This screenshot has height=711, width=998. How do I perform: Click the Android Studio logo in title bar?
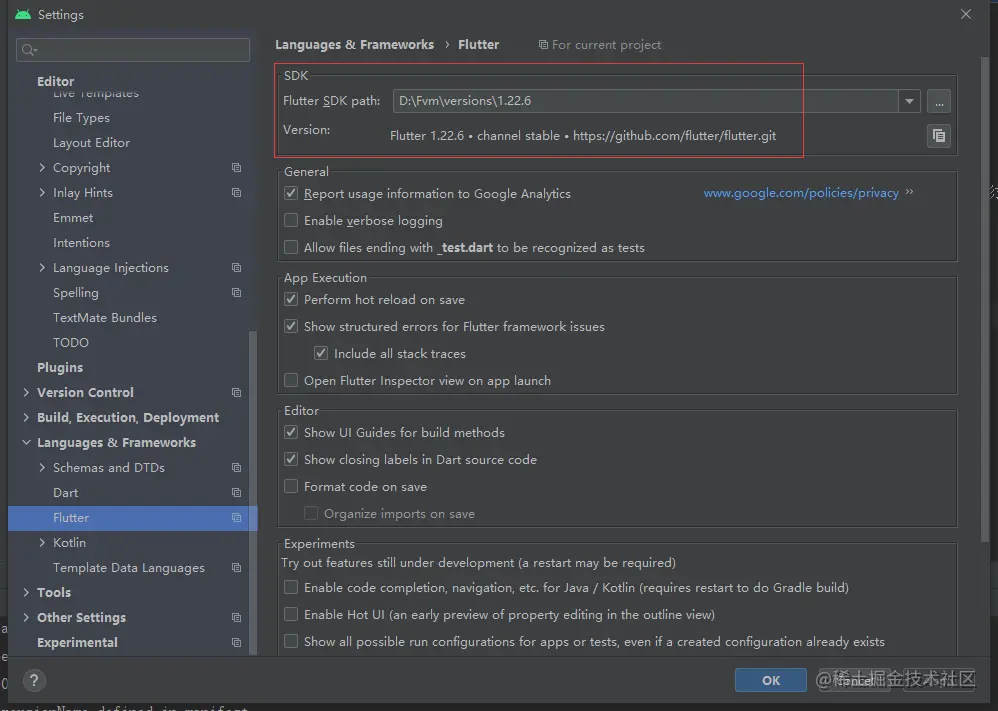[x=23, y=14]
